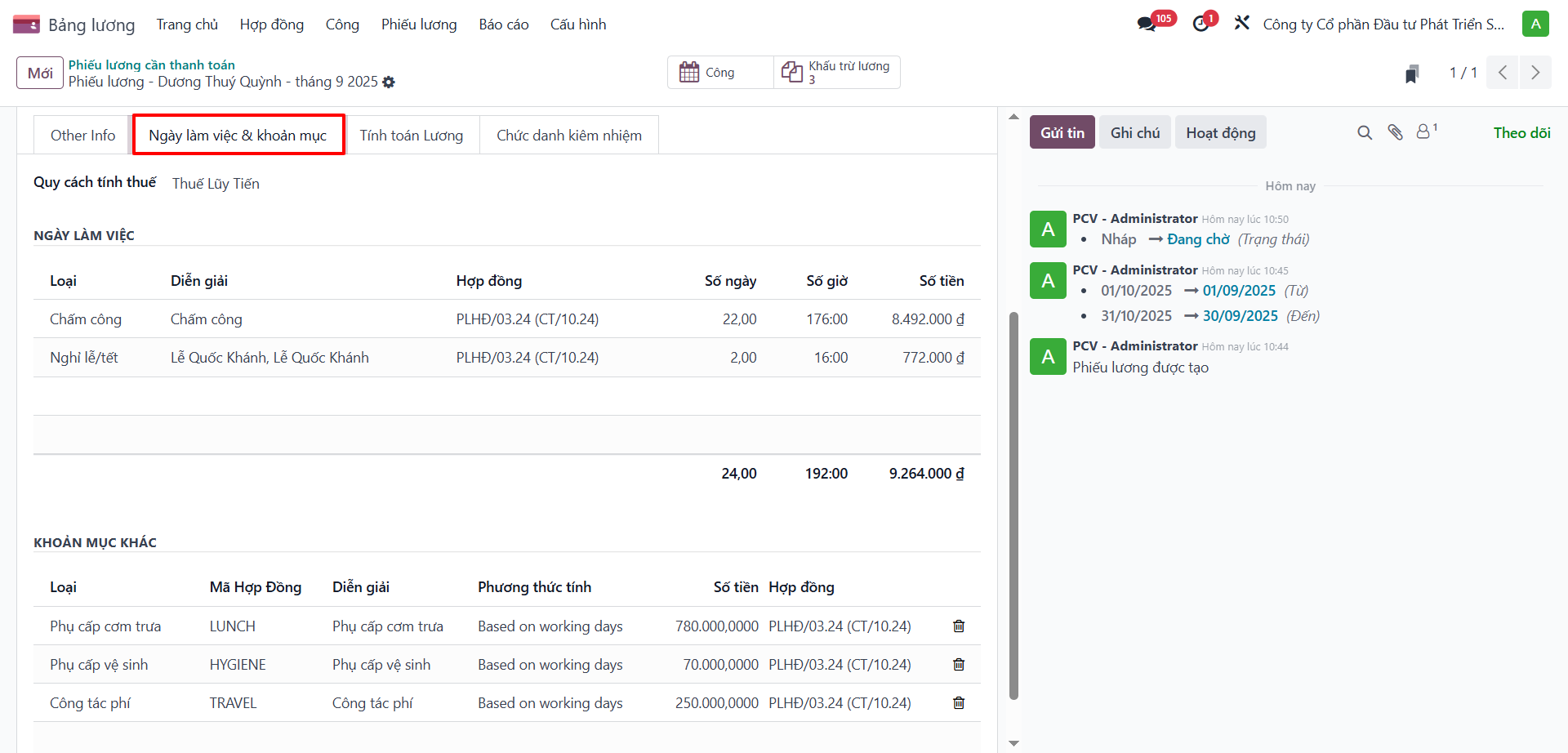Click the 70.000,0000 amount cell
Screen dimensions: 1568x753
[x=720, y=665]
